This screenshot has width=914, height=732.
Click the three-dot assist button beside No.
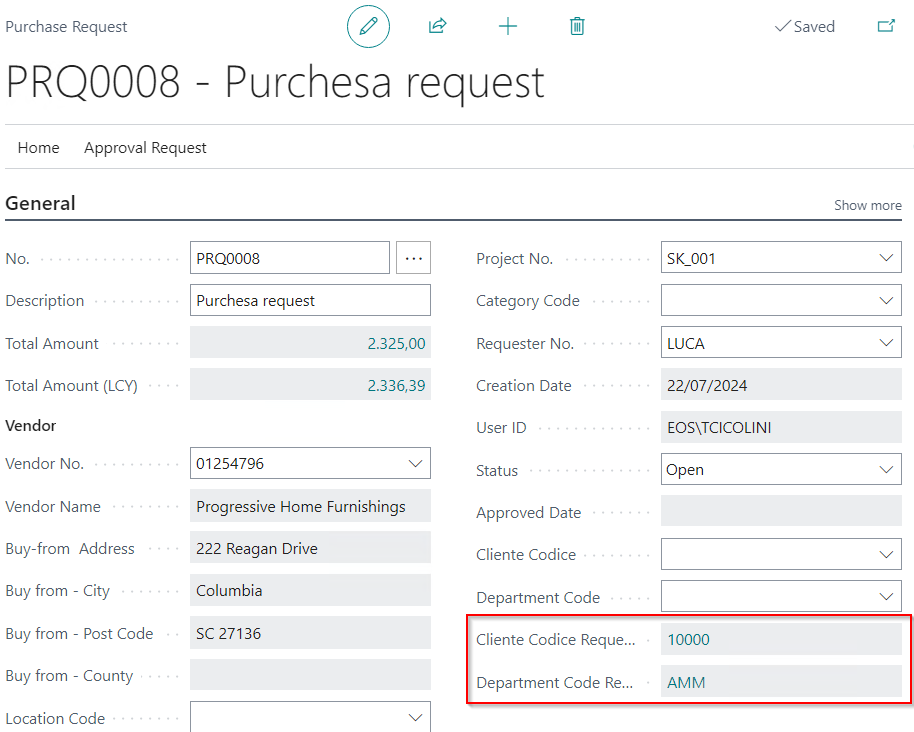(413, 258)
